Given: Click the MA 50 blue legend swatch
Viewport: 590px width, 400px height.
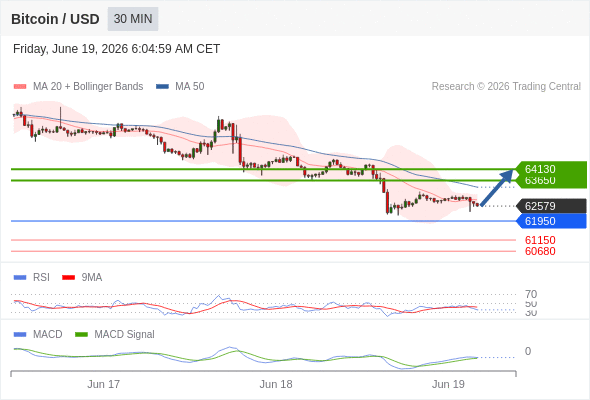Looking at the screenshot, I should (162, 87).
